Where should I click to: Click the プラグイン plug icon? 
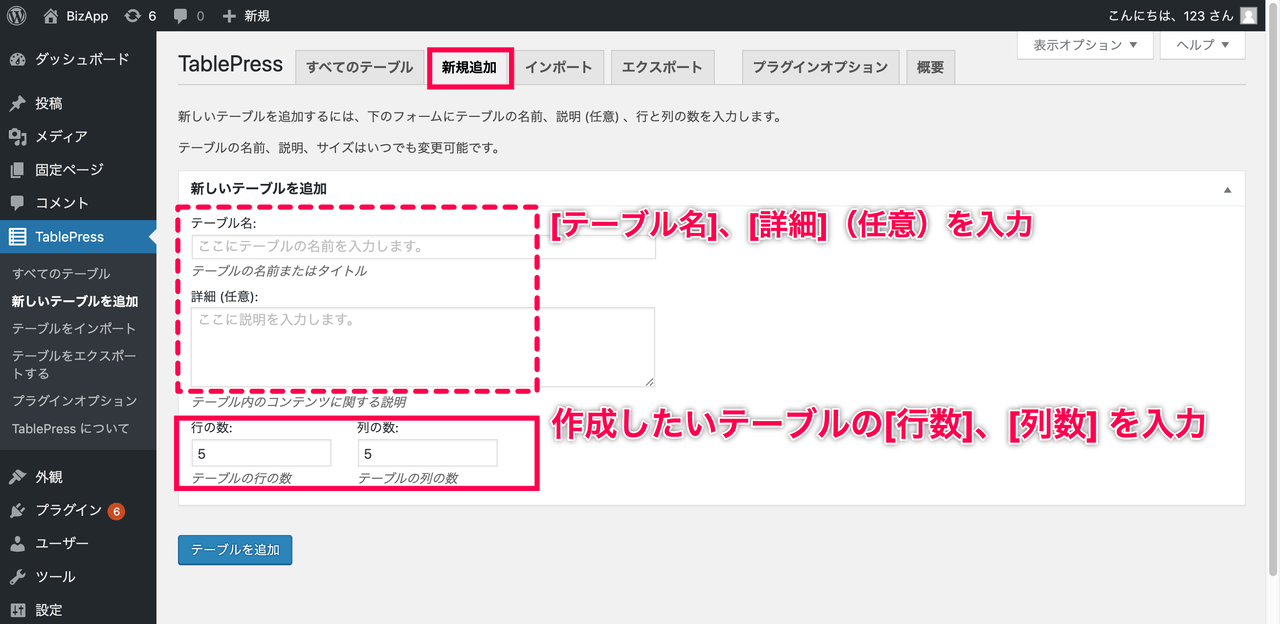17,510
